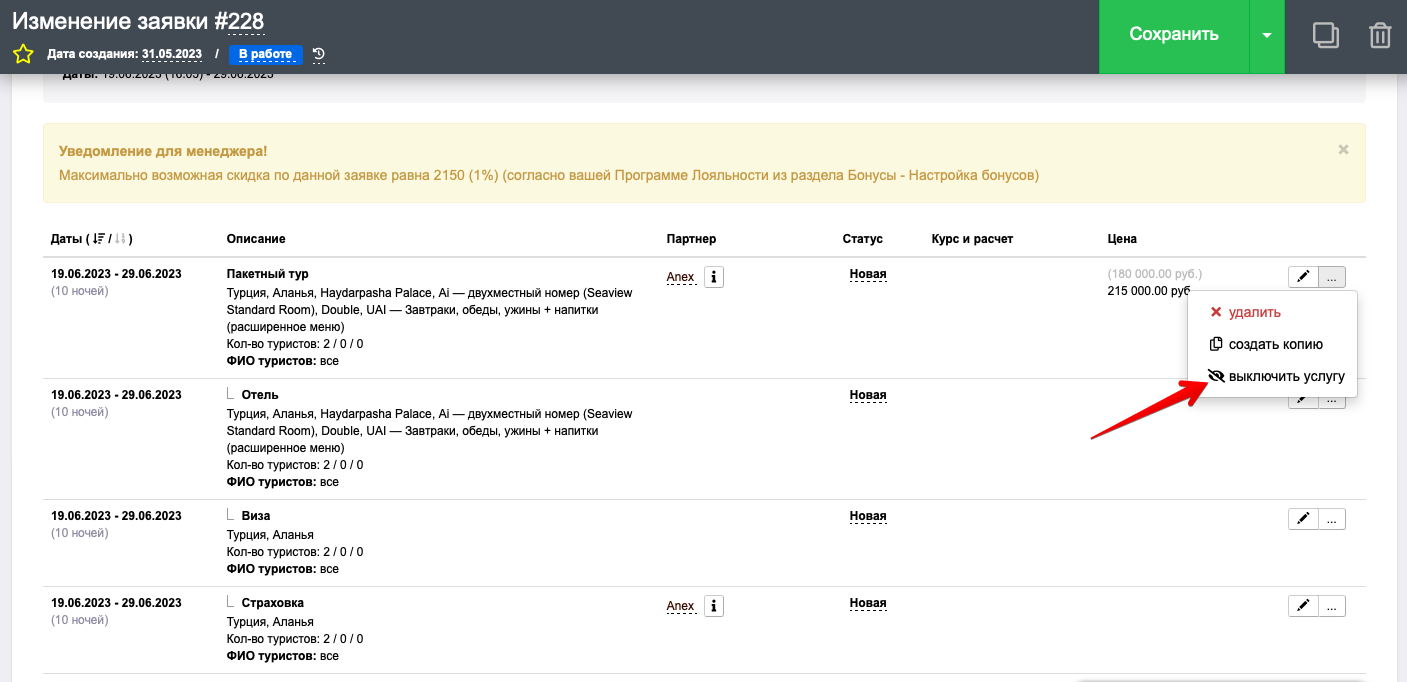1407x682 pixels.
Task: Change the В работе status badge
Action: pos(265,54)
